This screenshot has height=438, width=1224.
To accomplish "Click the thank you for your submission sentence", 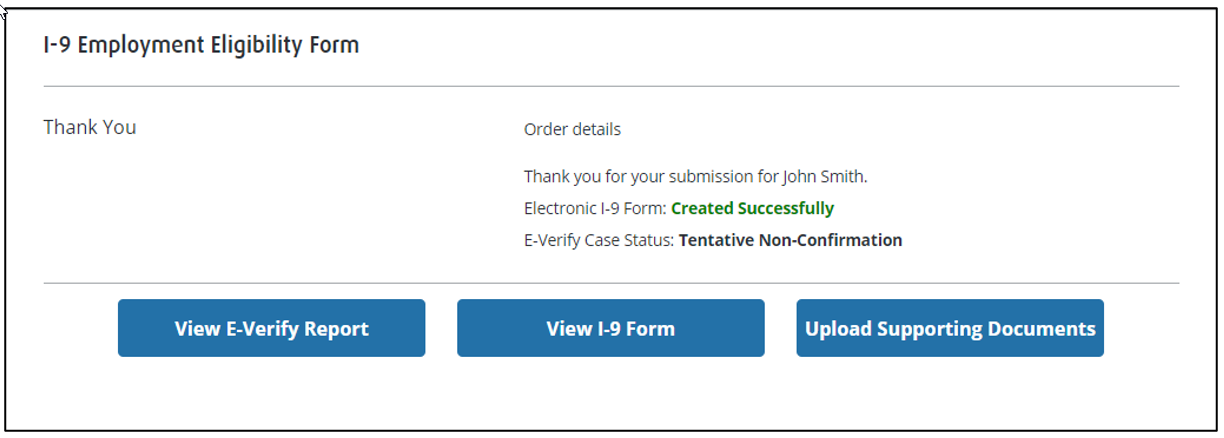I will pos(695,177).
